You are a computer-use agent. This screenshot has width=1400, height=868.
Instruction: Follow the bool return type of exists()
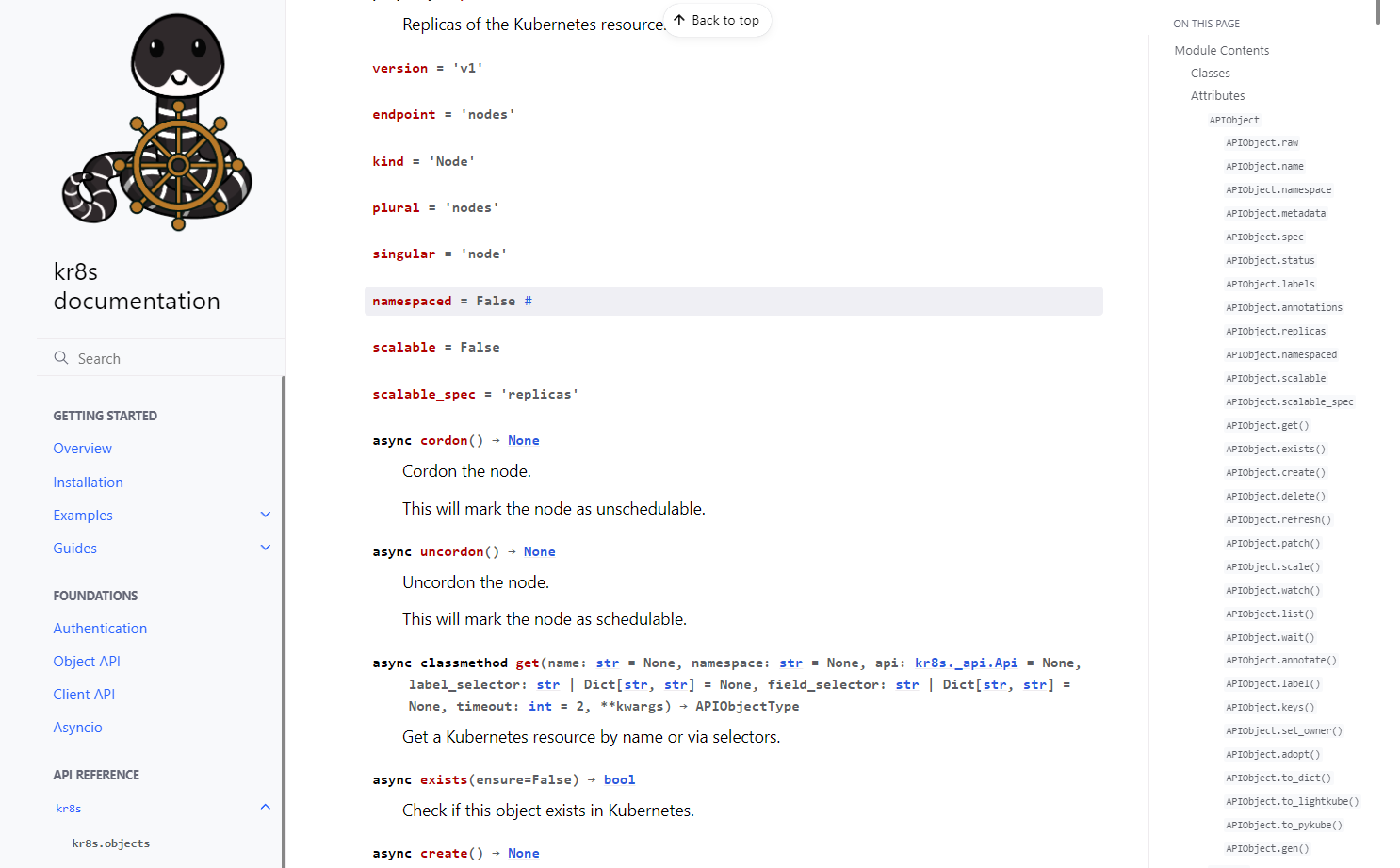click(620, 779)
